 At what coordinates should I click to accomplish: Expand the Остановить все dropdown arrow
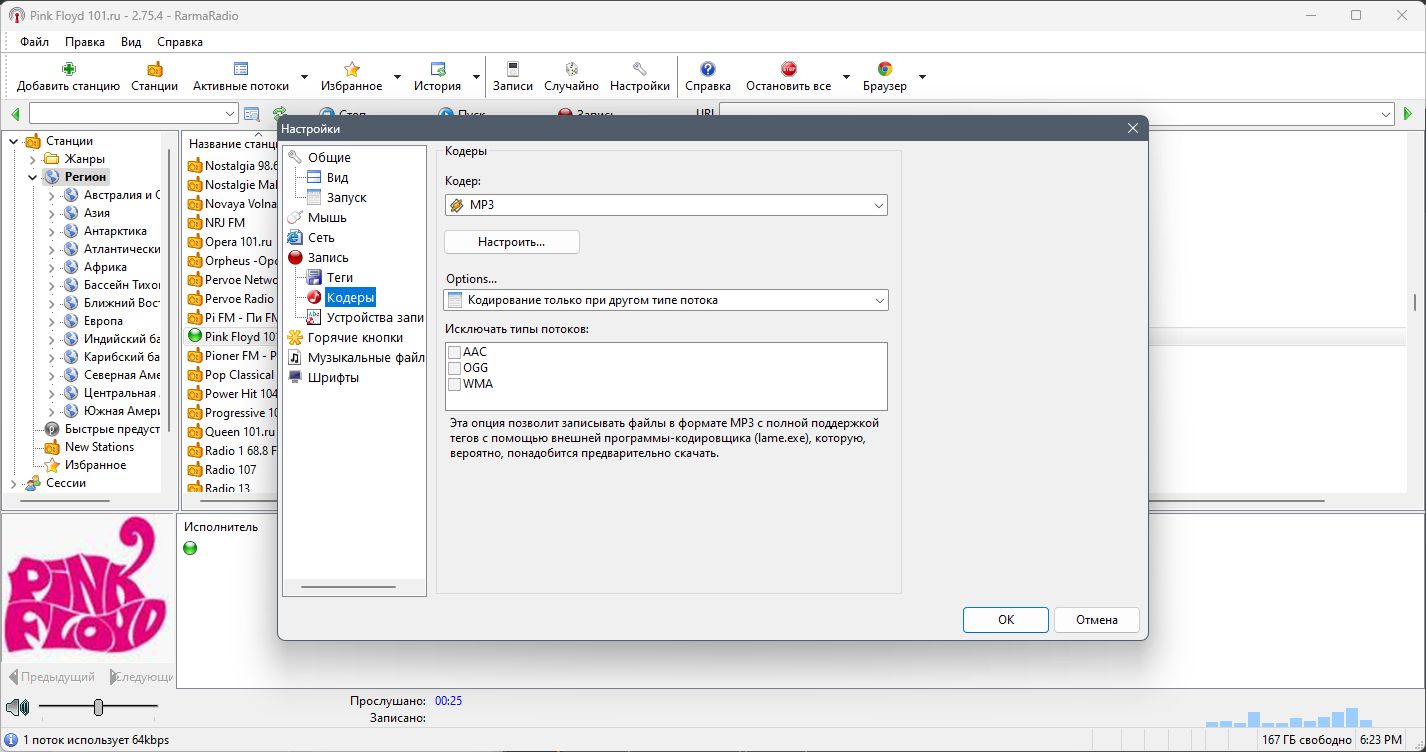coord(846,77)
